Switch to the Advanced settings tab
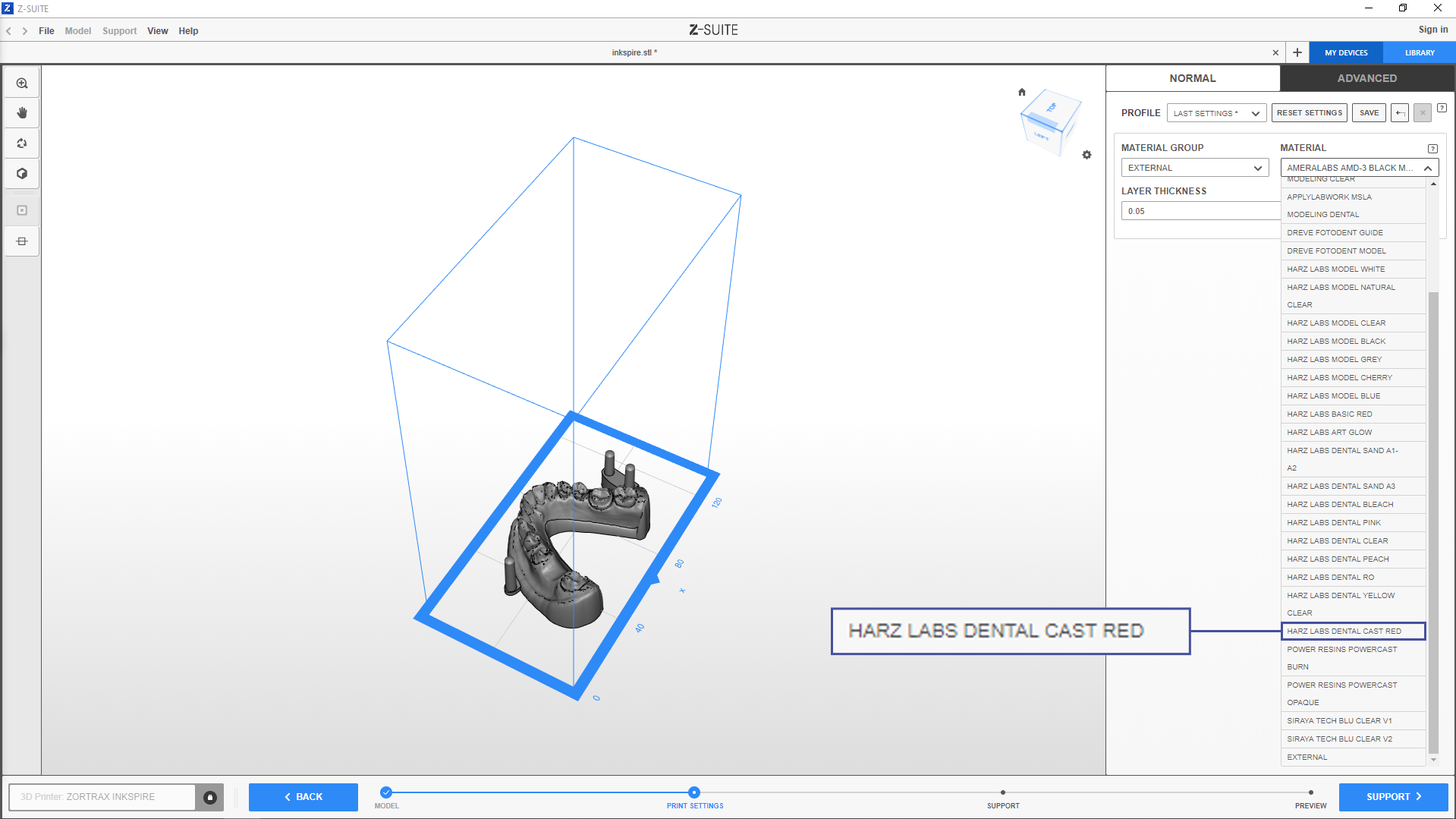 click(x=1366, y=78)
